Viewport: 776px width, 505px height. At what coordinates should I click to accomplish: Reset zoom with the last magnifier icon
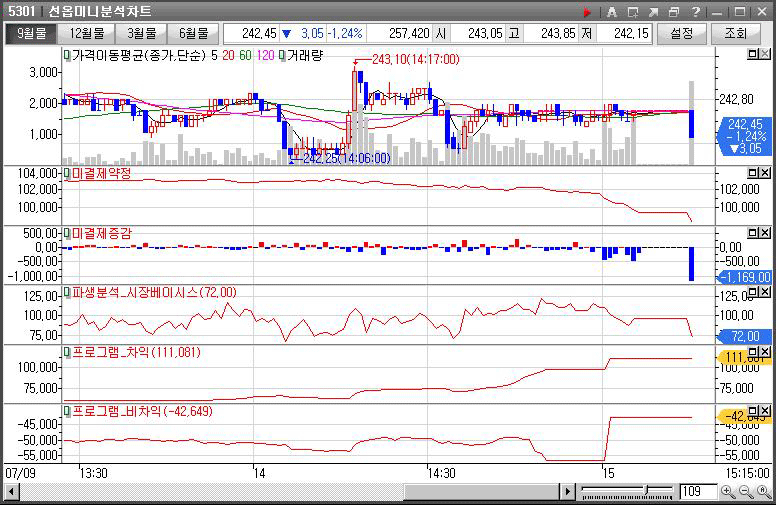tap(762, 492)
